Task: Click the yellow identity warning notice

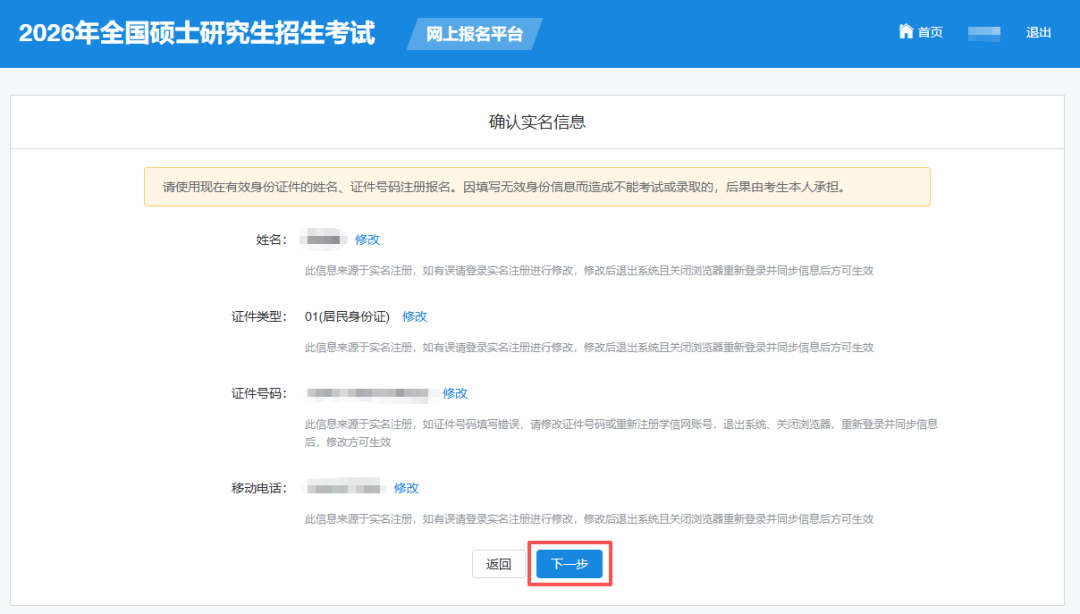Action: pyautogui.click(x=537, y=187)
